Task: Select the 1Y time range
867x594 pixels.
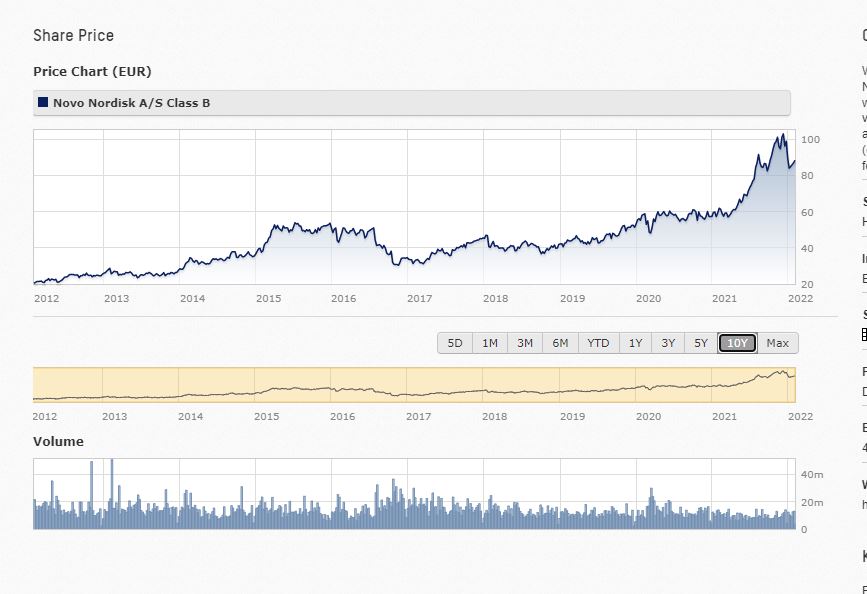Action: pos(635,343)
